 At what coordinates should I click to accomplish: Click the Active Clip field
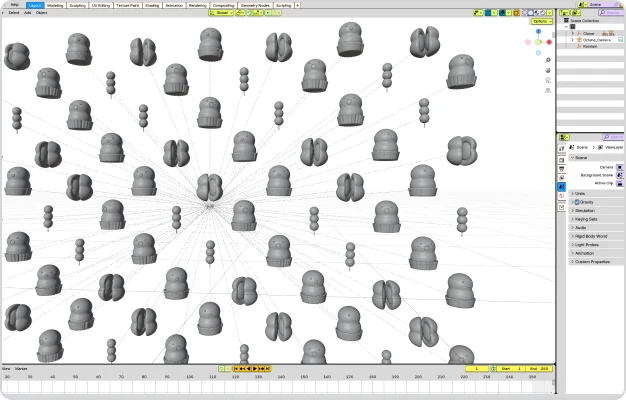pos(620,183)
